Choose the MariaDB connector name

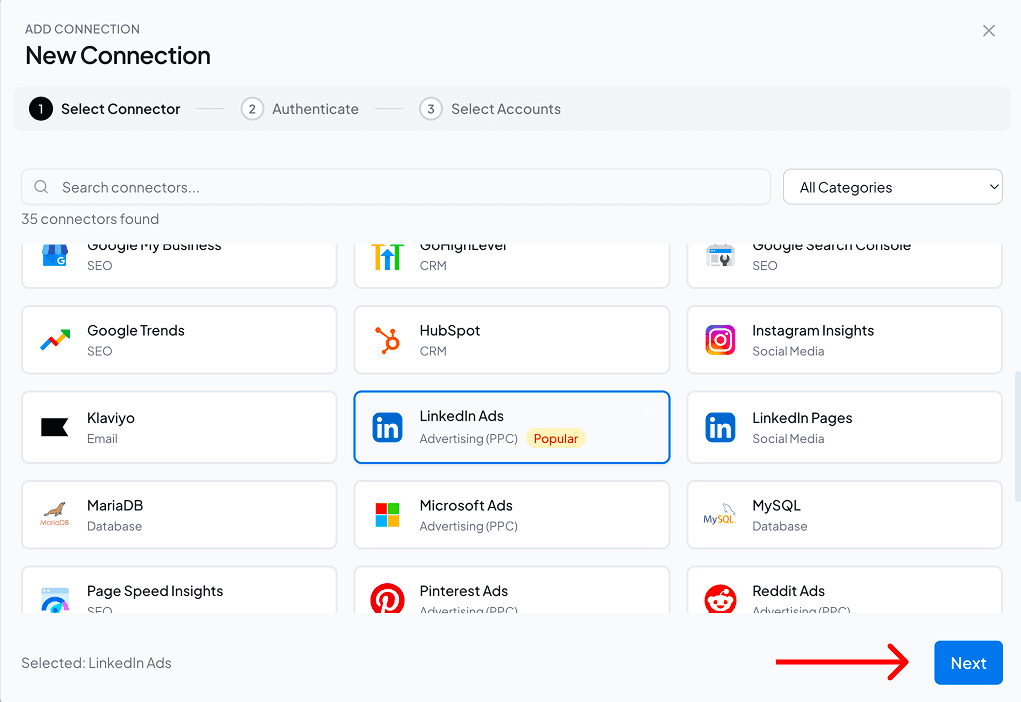[115, 505]
